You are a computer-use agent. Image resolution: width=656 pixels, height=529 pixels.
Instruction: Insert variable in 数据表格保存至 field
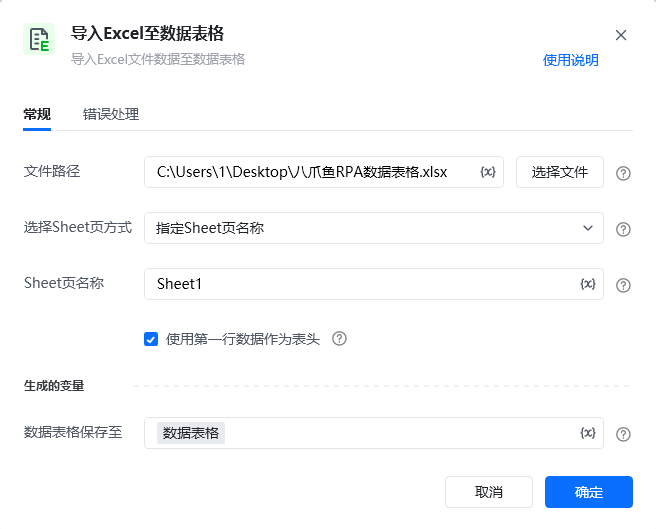click(x=588, y=433)
